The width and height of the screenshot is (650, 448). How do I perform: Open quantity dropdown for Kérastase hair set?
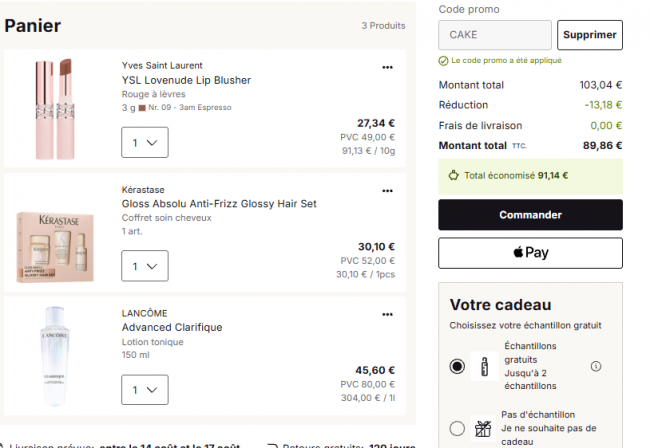pyautogui.click(x=145, y=266)
